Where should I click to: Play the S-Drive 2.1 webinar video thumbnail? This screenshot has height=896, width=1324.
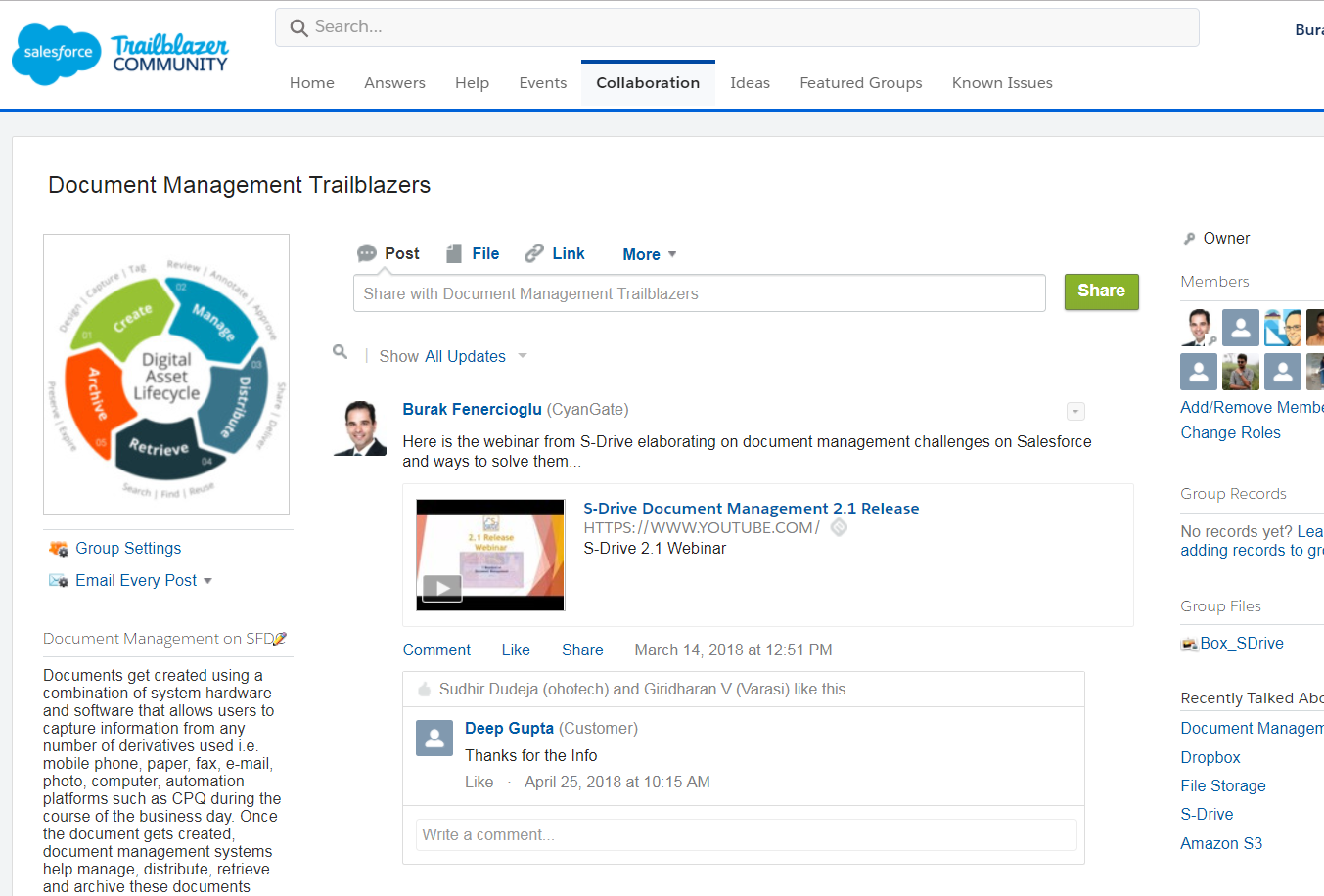[490, 556]
